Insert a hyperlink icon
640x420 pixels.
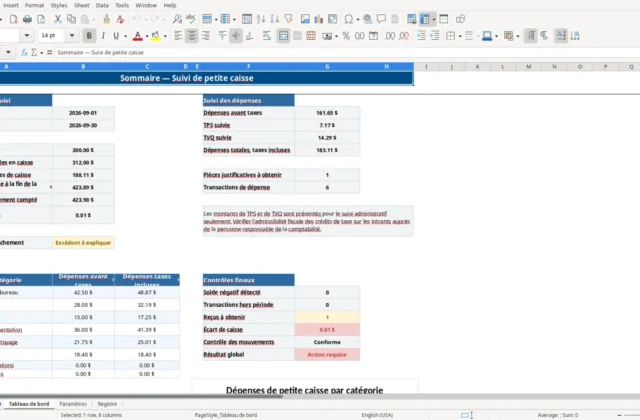click(x=367, y=19)
